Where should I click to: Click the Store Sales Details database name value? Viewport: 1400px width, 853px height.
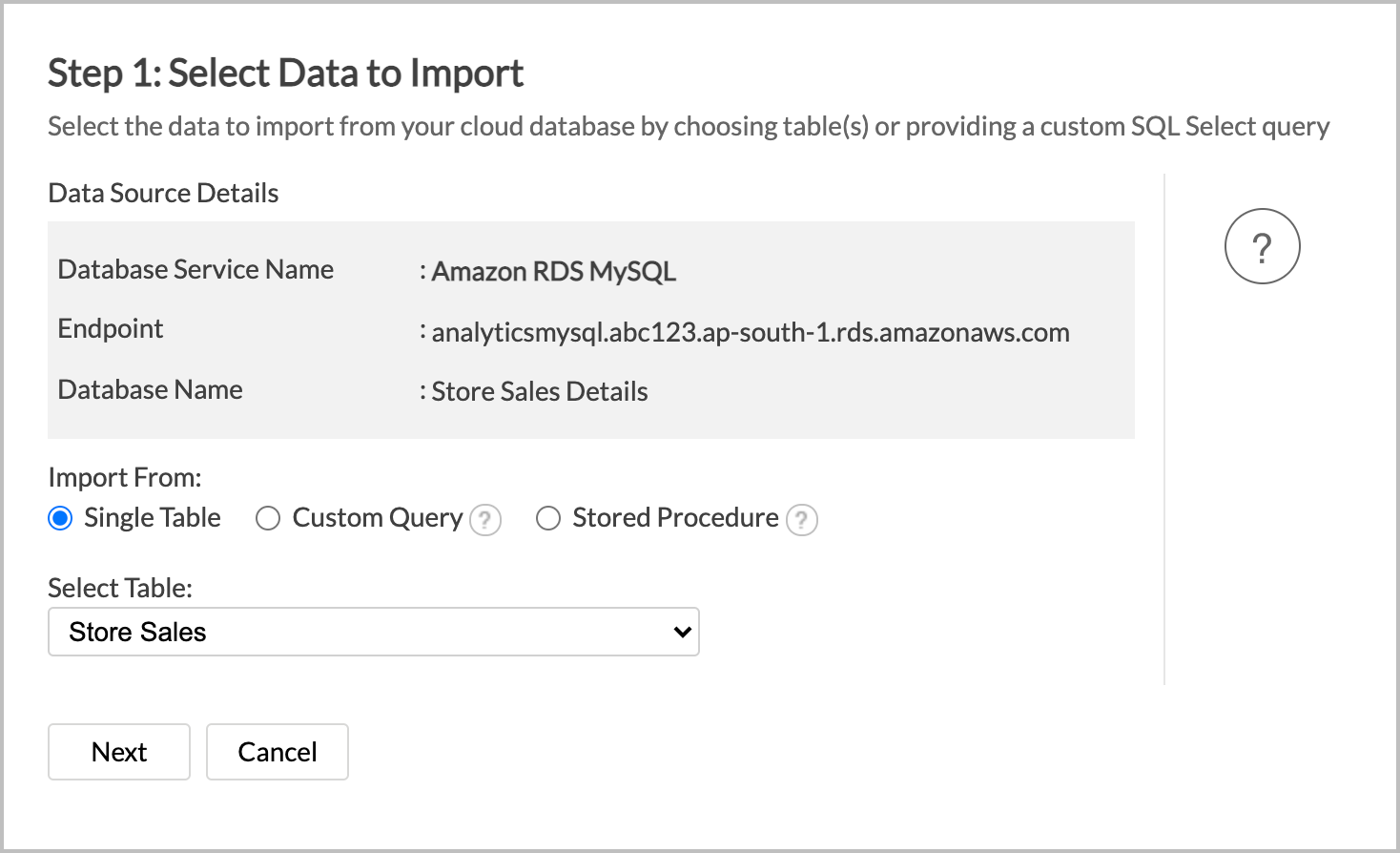pyautogui.click(x=539, y=391)
